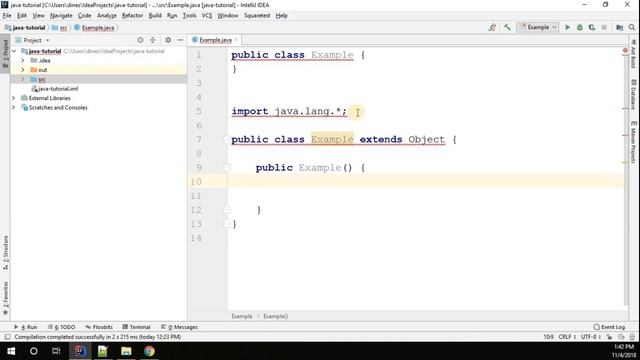Collapse the java-tutorial root node
The width and height of the screenshot is (640, 360).
click(14, 51)
